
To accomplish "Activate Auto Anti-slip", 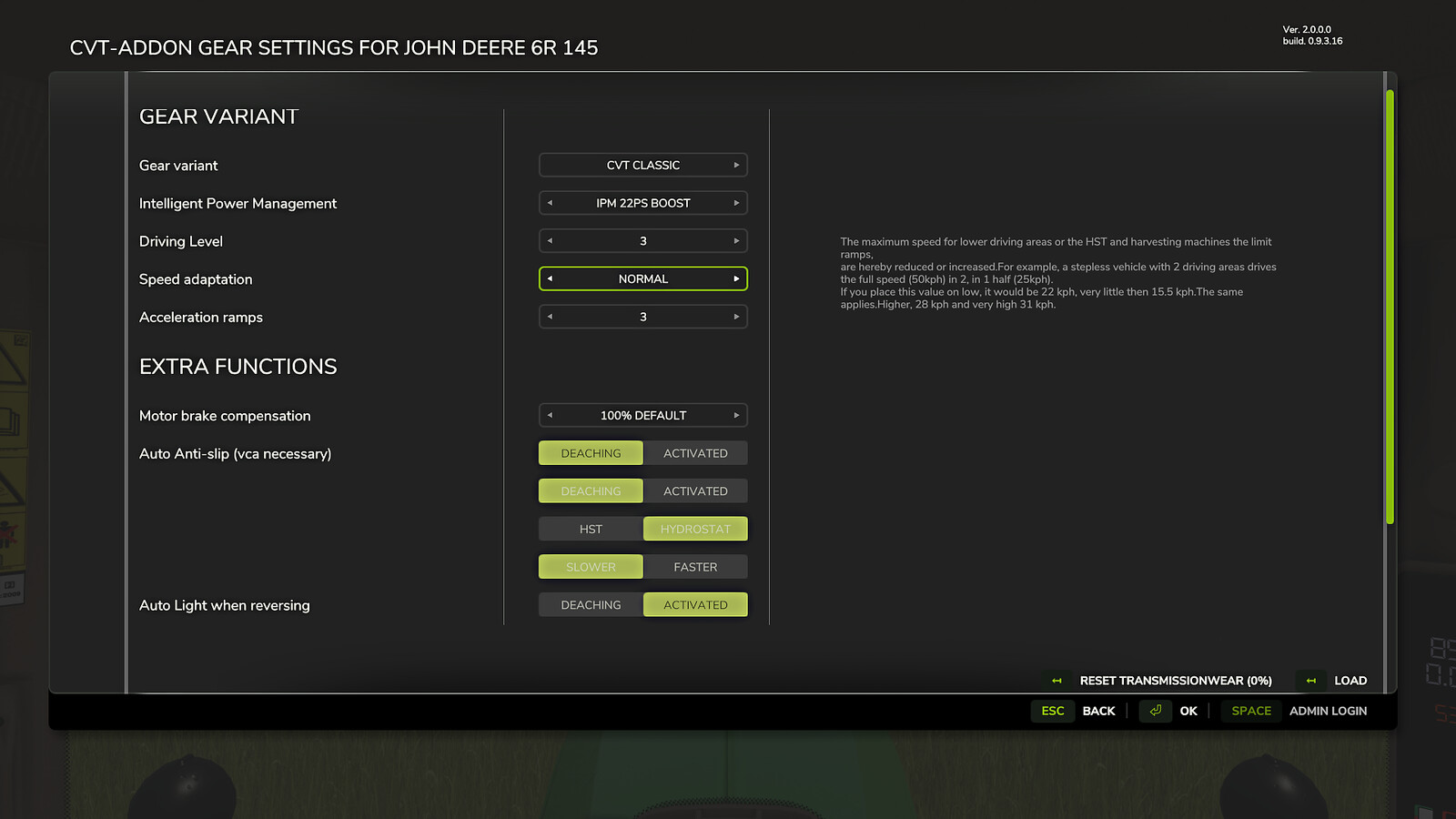I will click(x=696, y=452).
